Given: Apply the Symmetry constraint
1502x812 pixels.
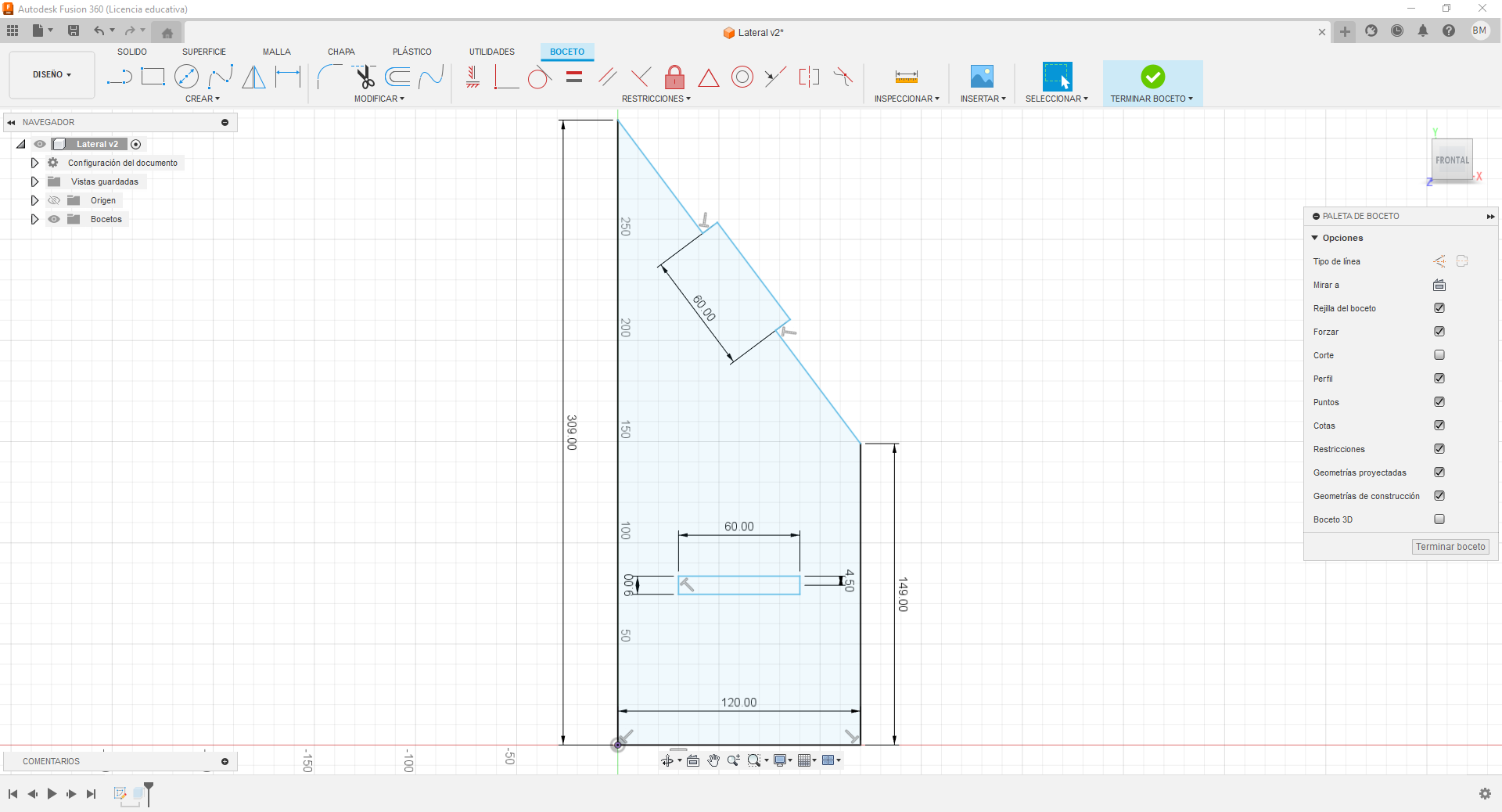Looking at the screenshot, I should [x=809, y=77].
